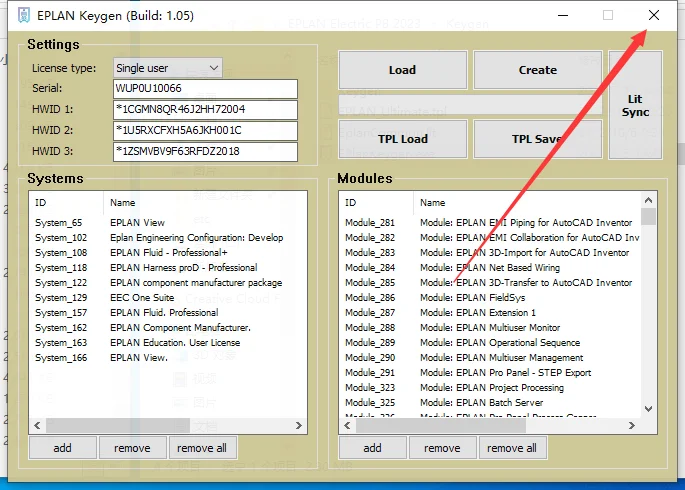
Task: Click the Lit Sync button
Action: pos(636,106)
